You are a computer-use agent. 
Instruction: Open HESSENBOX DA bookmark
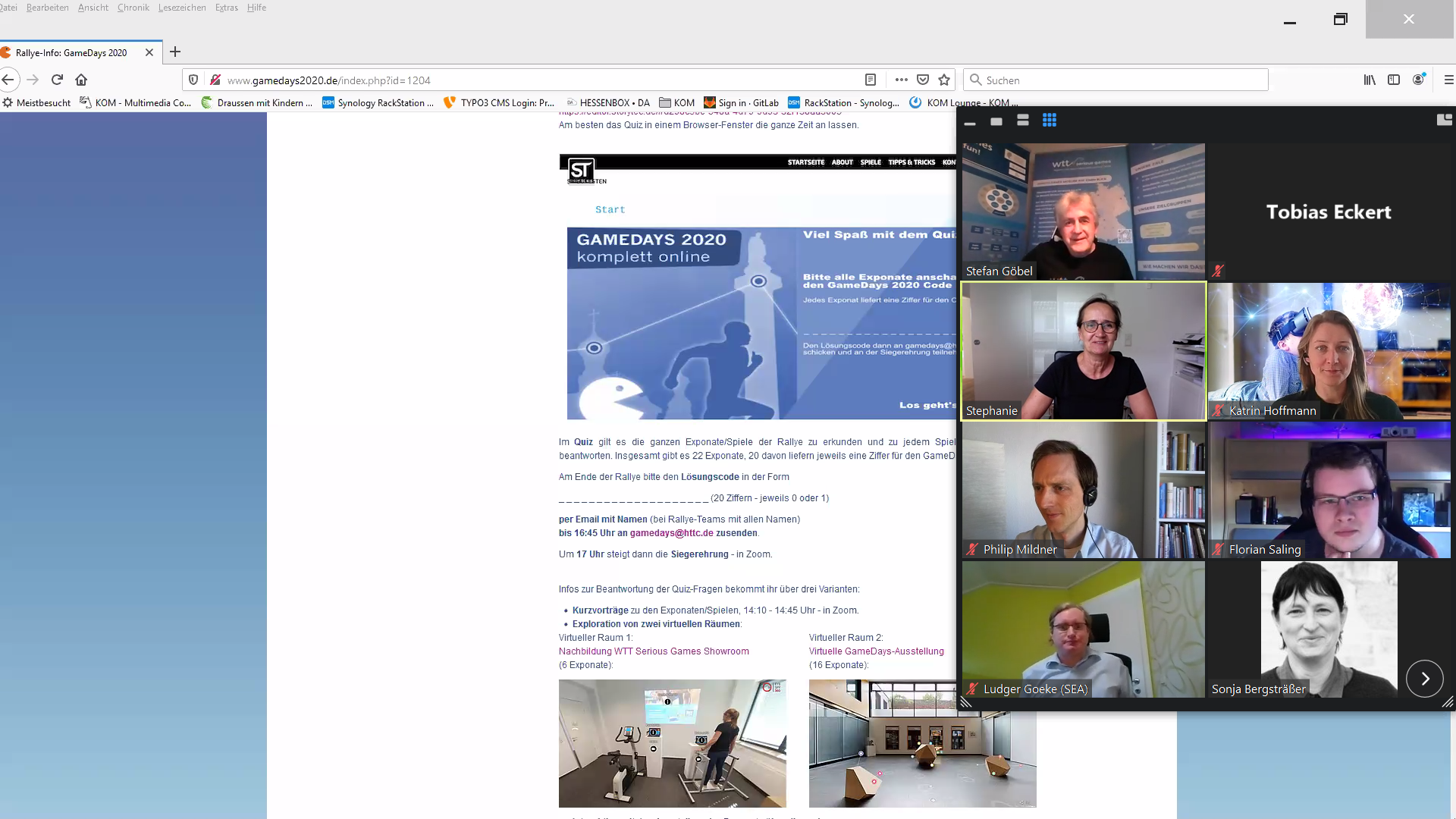pos(607,102)
